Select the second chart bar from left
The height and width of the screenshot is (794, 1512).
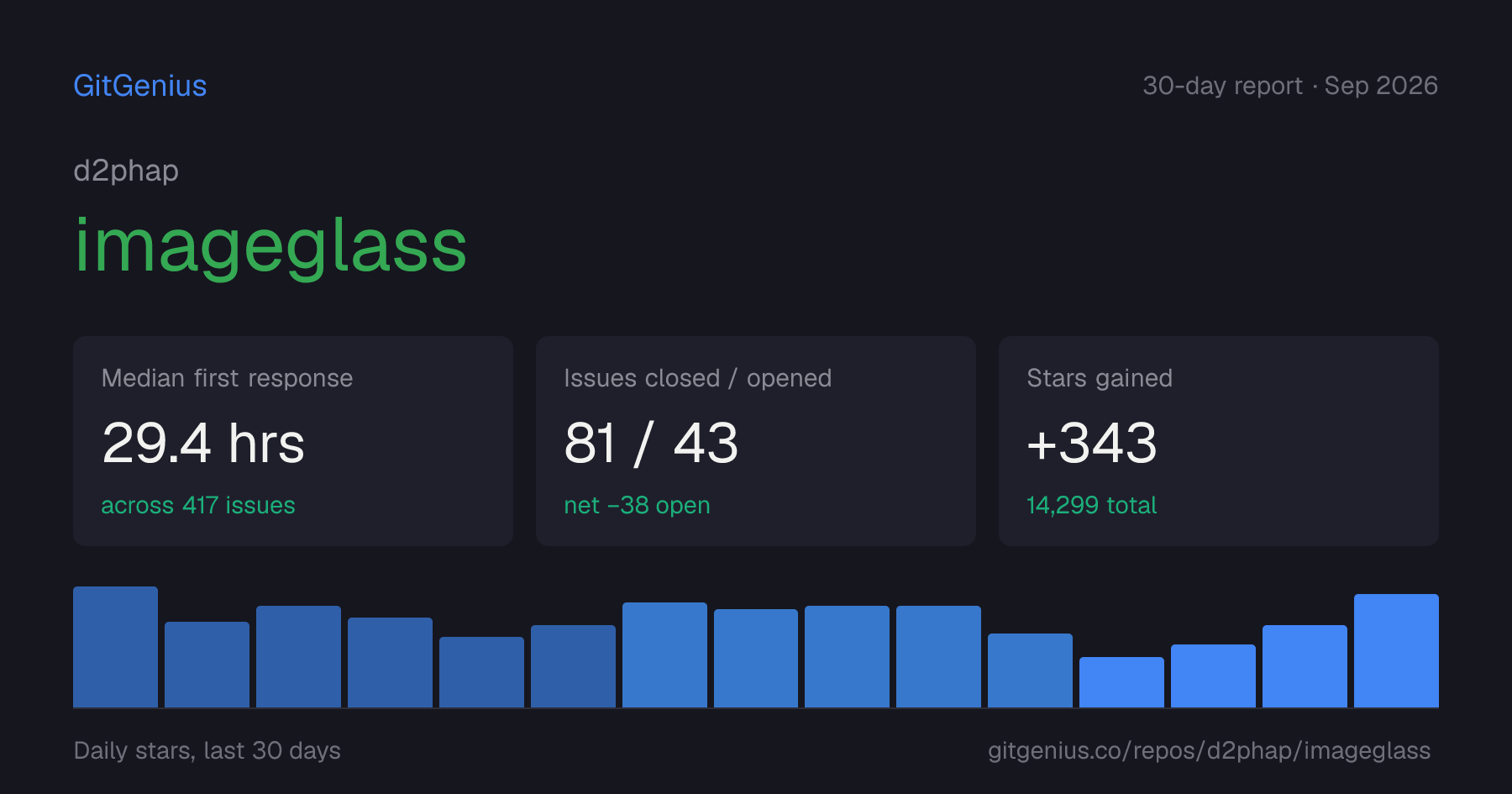click(207, 665)
